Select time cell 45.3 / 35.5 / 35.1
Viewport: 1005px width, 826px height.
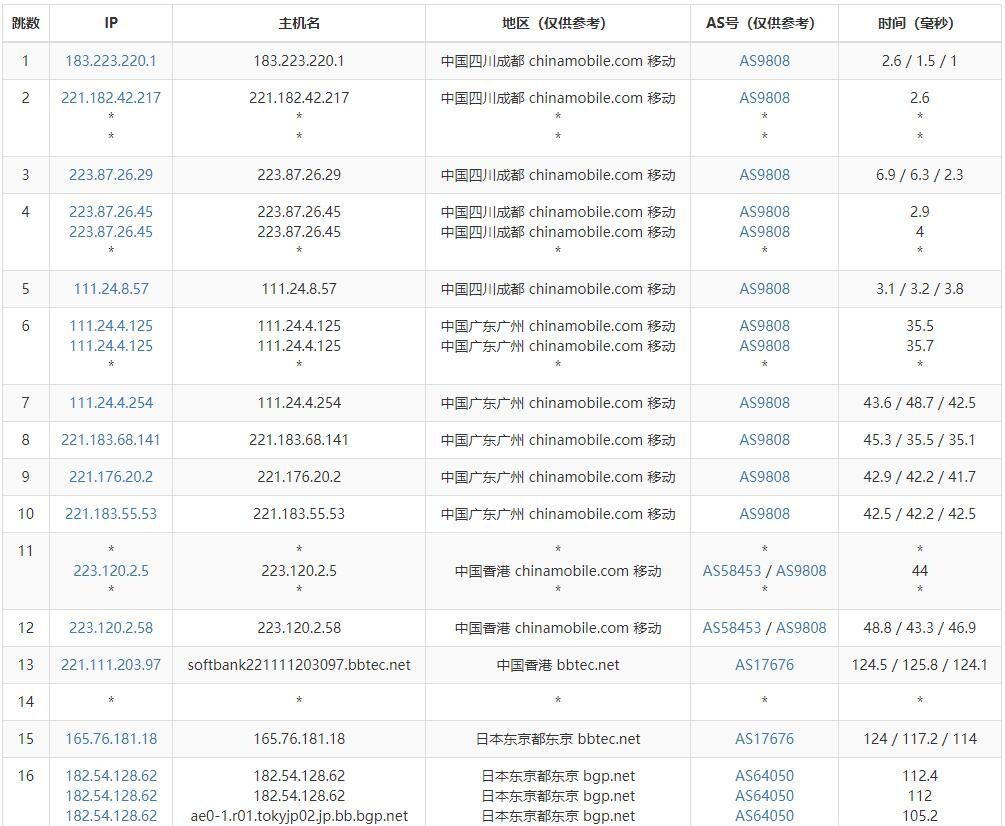pos(920,440)
